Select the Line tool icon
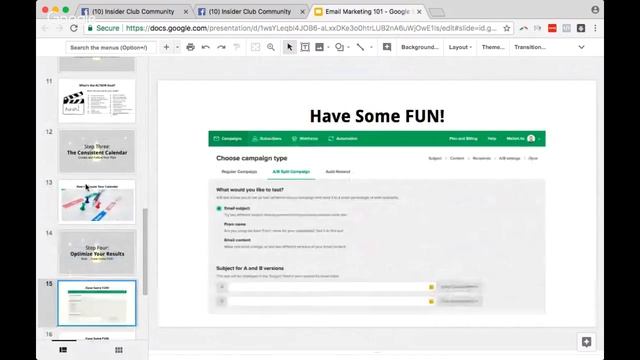 coord(360,47)
